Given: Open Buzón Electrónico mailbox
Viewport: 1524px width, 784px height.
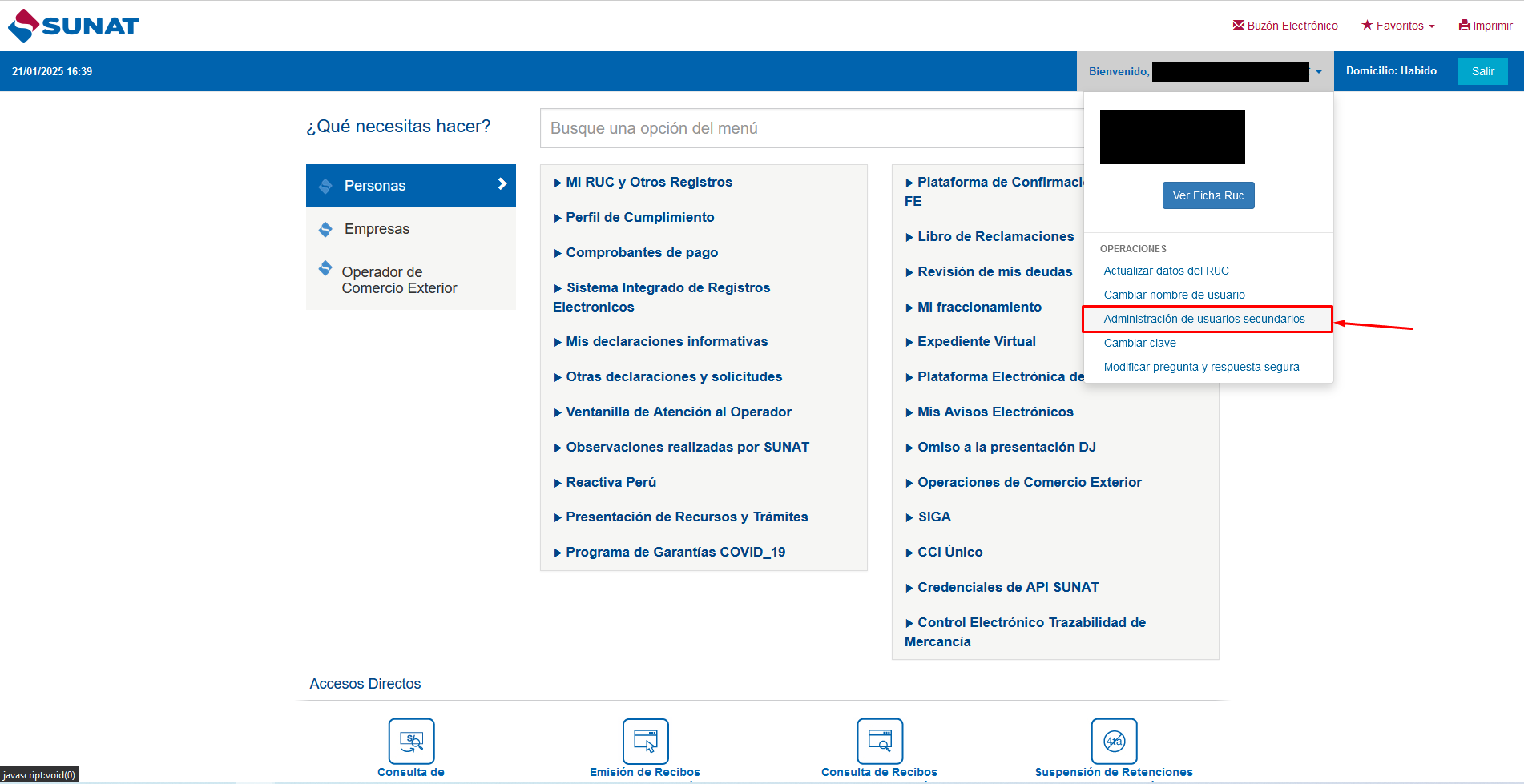Looking at the screenshot, I should tap(1285, 26).
